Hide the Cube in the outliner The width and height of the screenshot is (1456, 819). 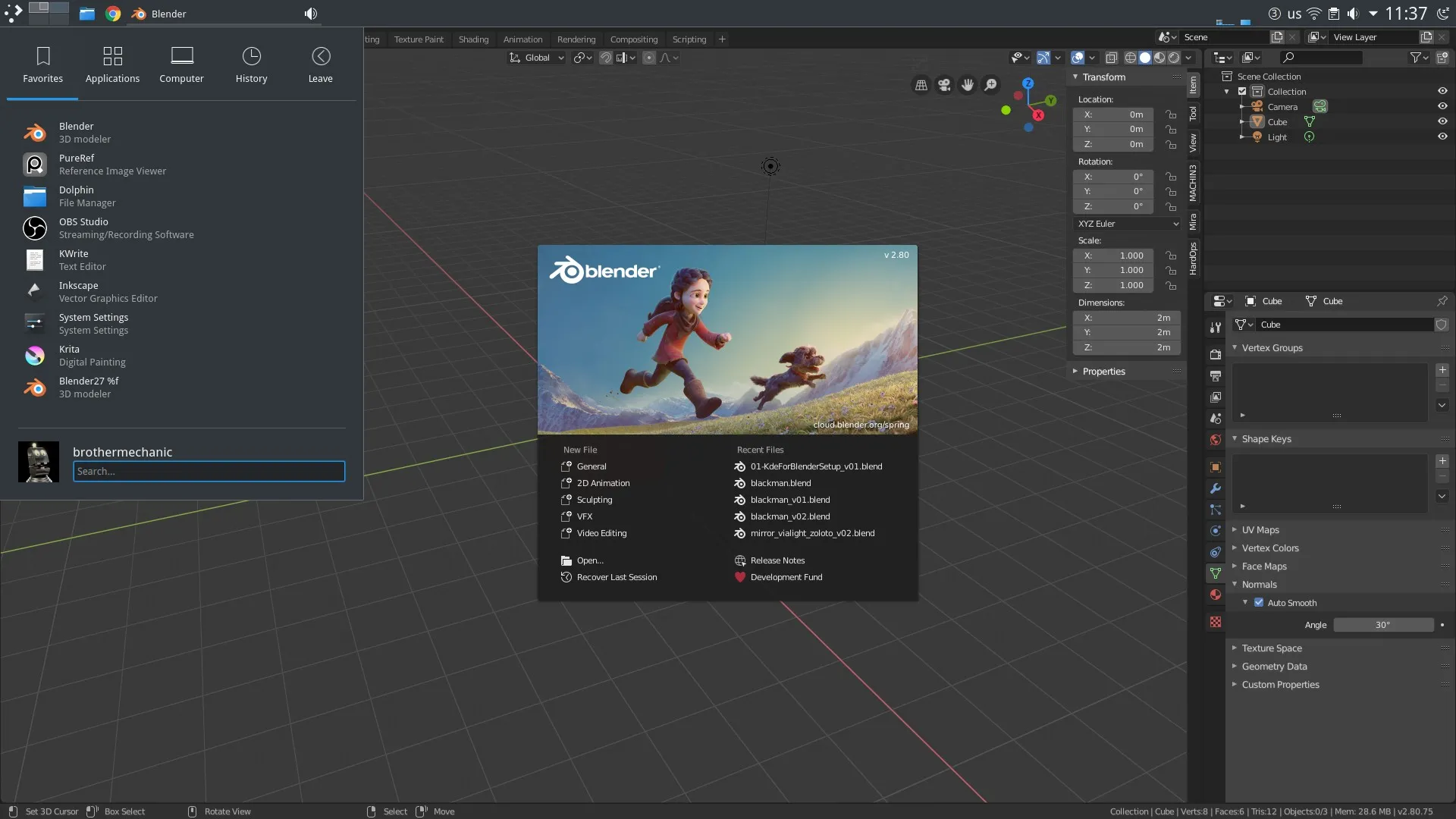[x=1442, y=121]
